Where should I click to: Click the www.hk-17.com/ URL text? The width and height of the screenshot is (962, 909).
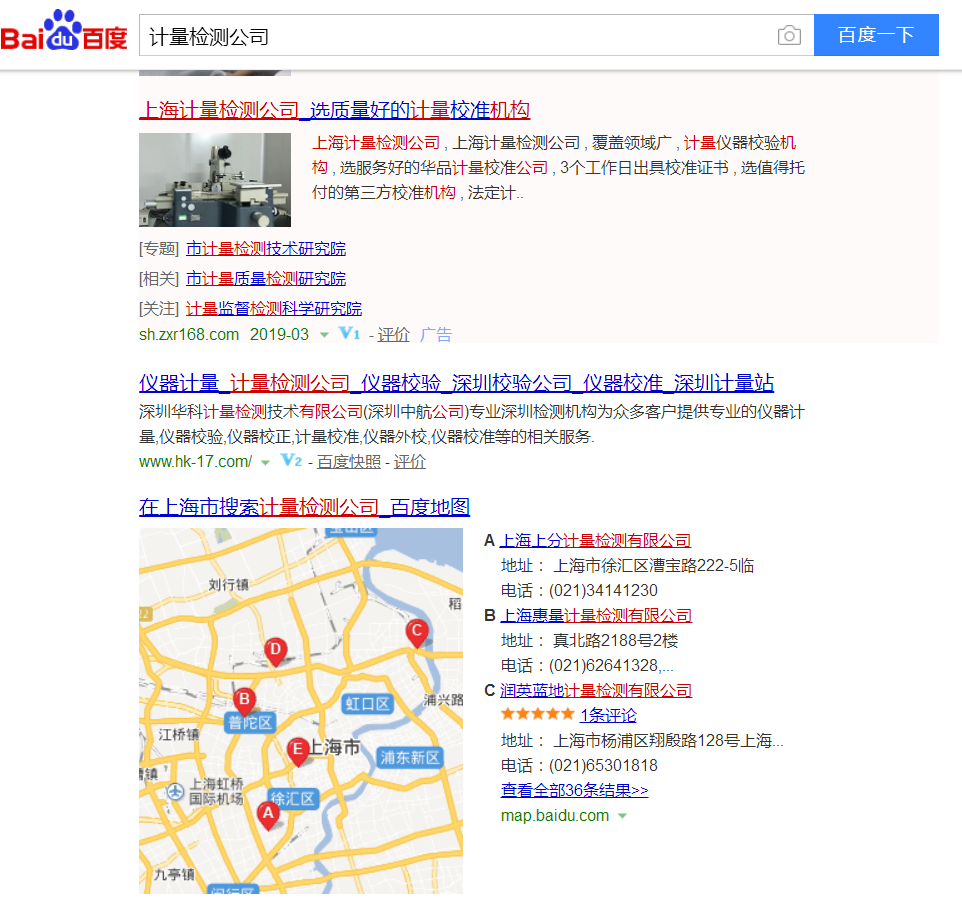click(196, 461)
